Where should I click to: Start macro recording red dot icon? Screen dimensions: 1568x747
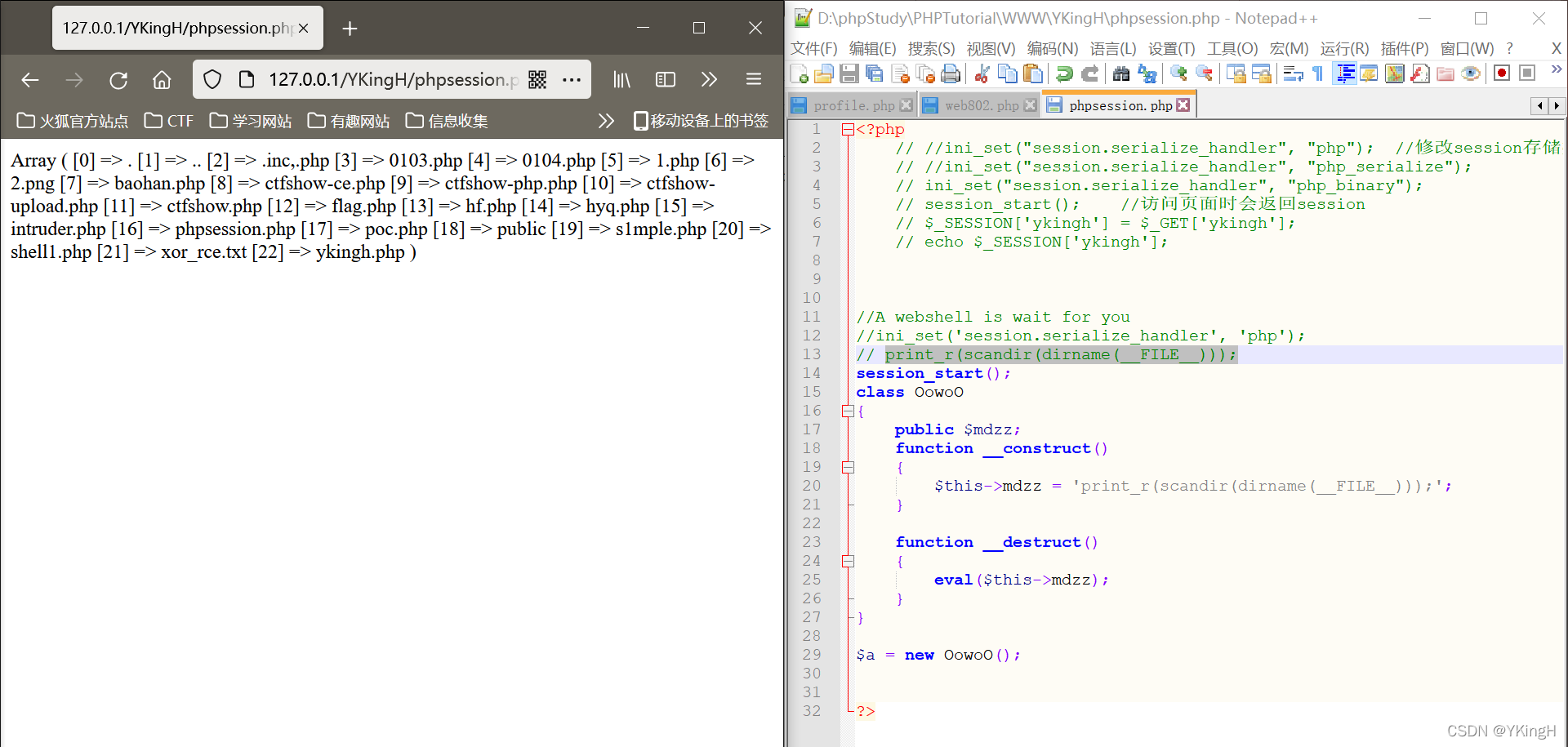1501,73
